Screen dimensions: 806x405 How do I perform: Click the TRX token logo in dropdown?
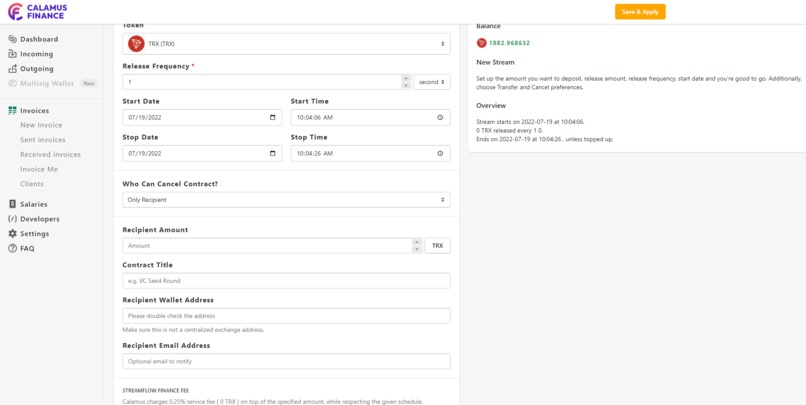click(136, 44)
